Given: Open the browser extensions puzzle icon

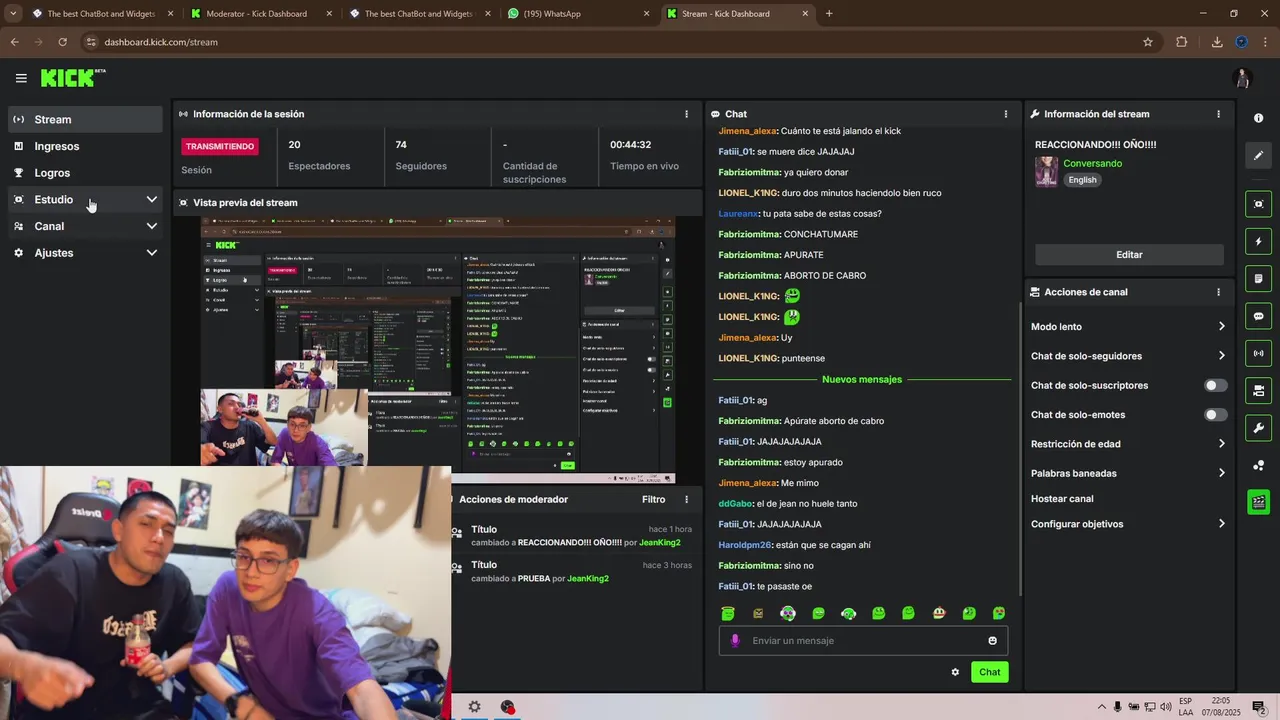Looking at the screenshot, I should coord(1182,42).
